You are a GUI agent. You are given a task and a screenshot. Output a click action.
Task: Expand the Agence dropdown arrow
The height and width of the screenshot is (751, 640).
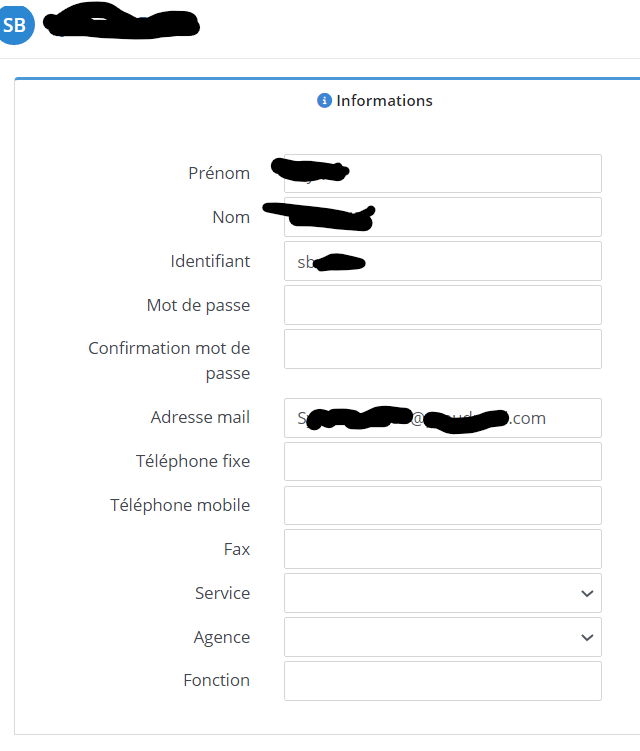coord(587,637)
